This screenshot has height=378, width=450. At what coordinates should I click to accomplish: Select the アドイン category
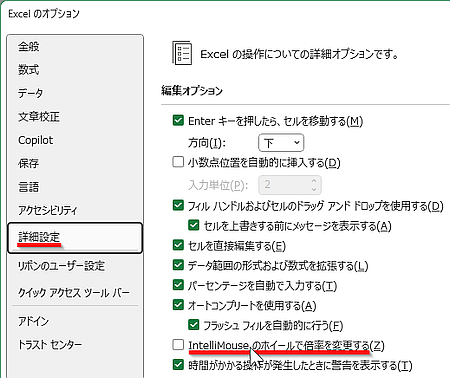pos(33,321)
